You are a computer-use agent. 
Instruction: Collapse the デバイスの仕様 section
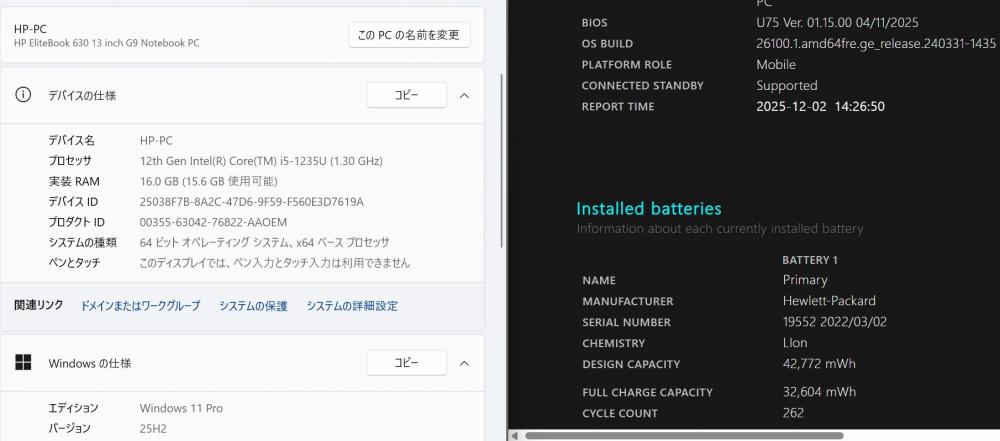pos(464,95)
